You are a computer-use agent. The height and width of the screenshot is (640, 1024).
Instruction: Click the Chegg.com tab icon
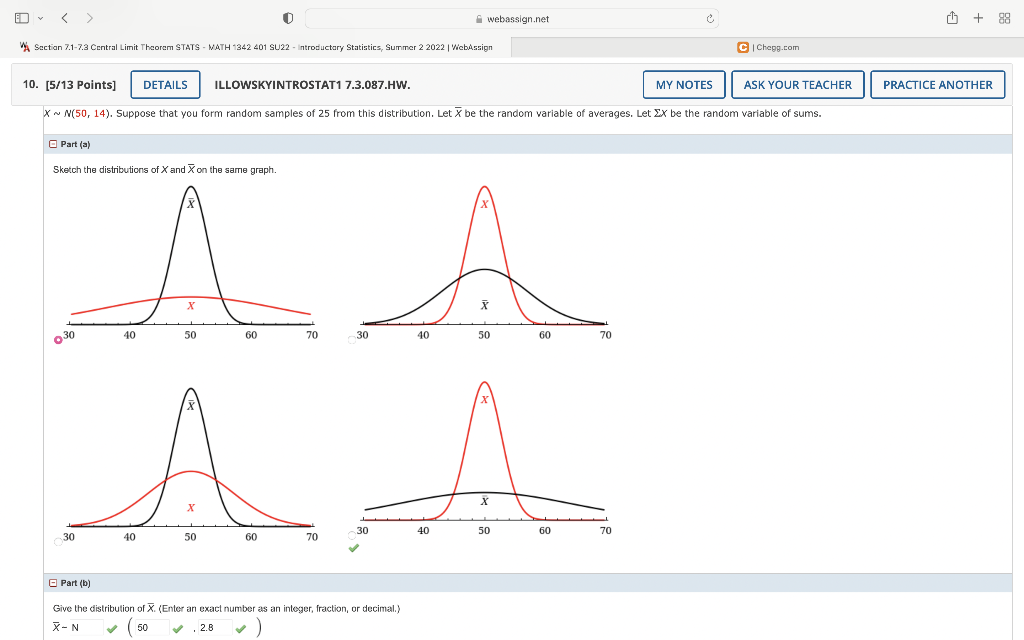coord(742,46)
